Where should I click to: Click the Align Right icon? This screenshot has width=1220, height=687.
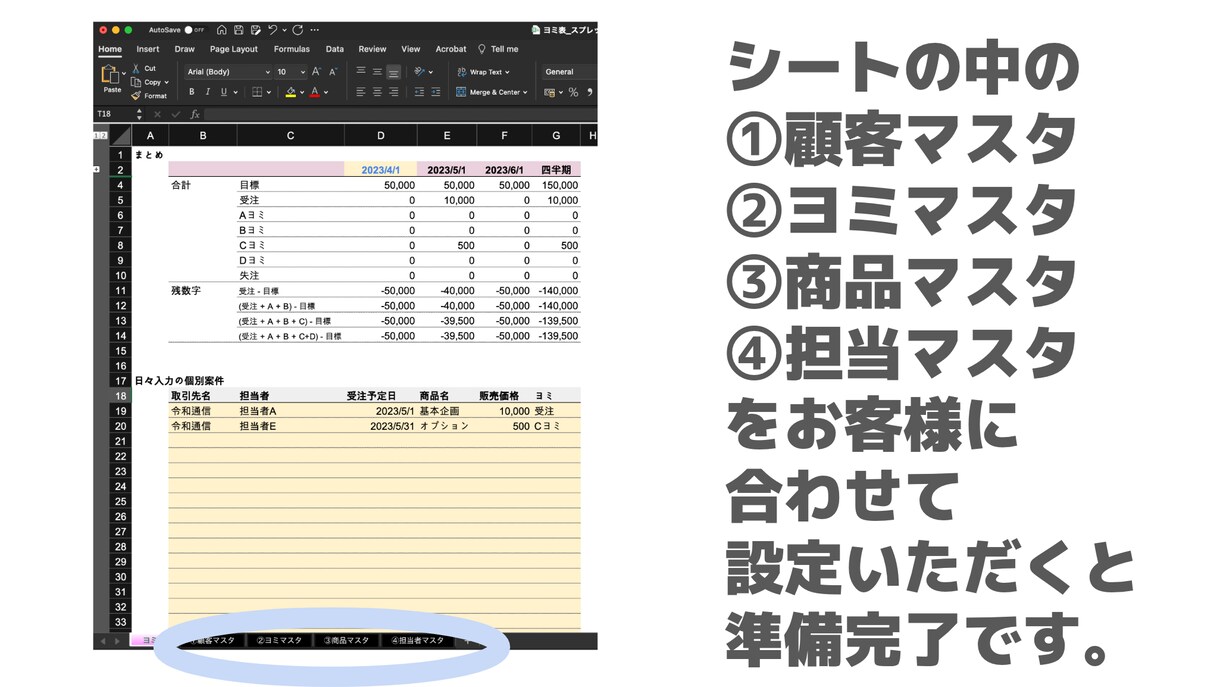(x=394, y=92)
